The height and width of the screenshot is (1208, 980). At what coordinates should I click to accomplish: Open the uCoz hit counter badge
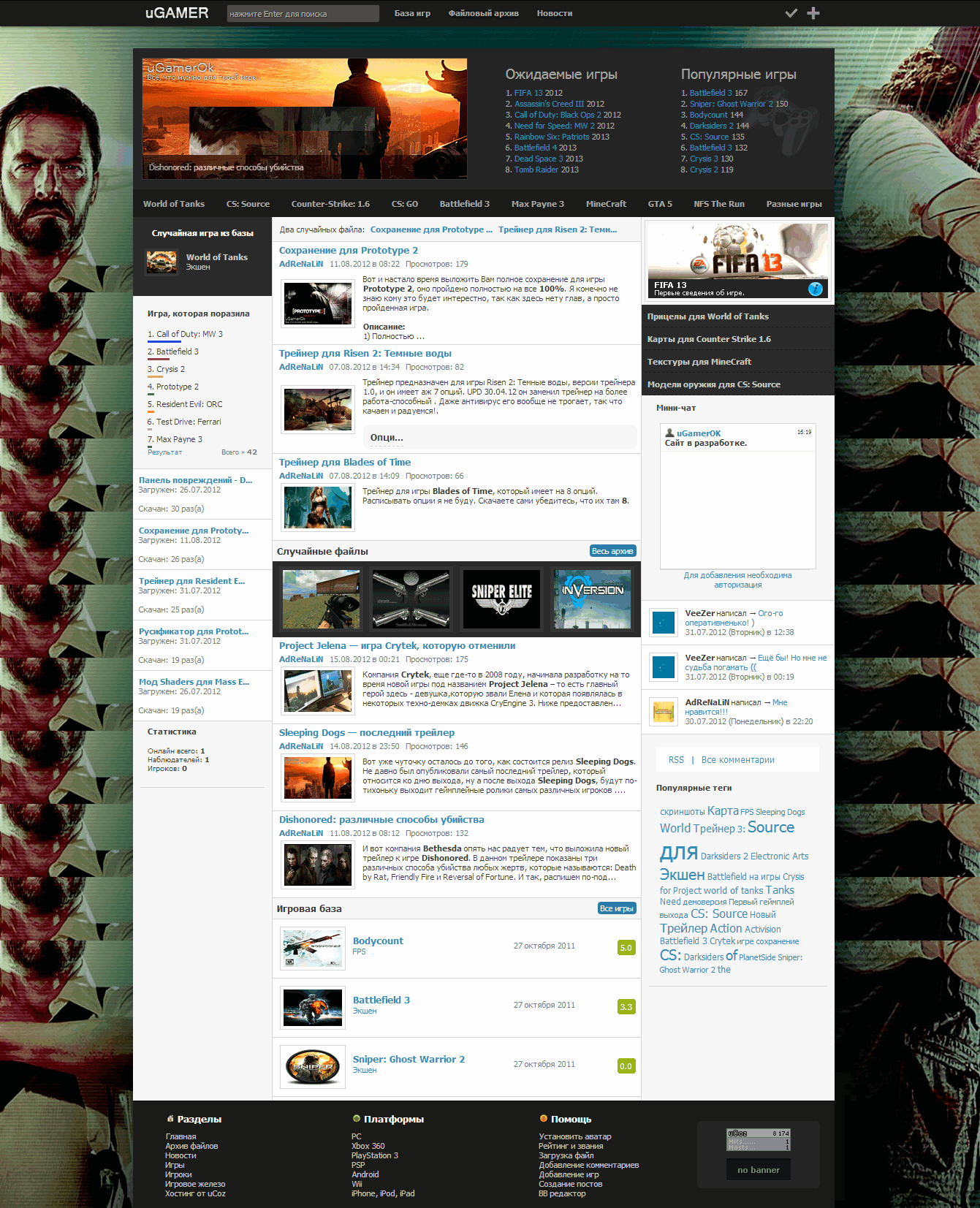click(758, 1139)
